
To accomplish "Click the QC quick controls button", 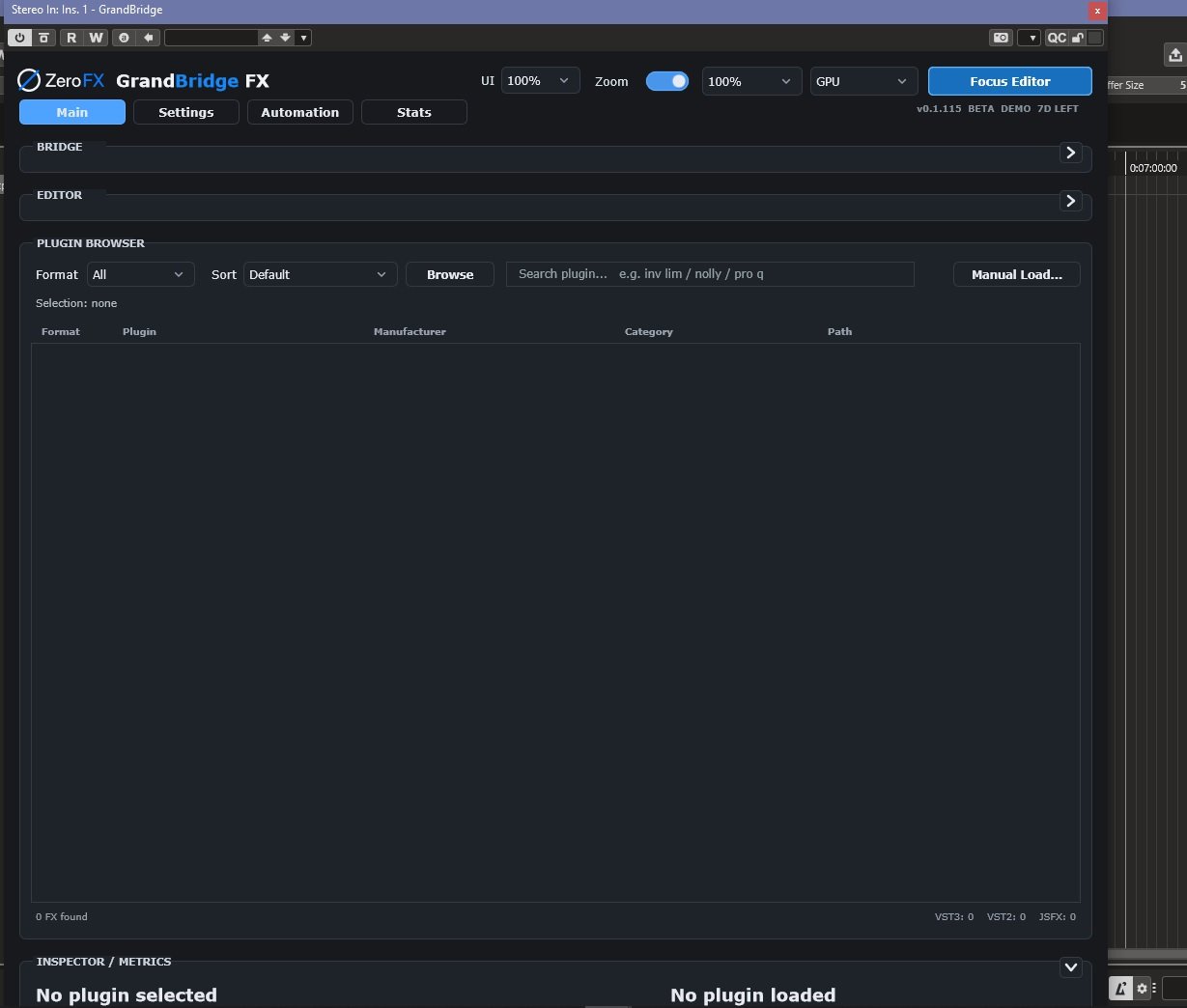I will coord(1057,38).
